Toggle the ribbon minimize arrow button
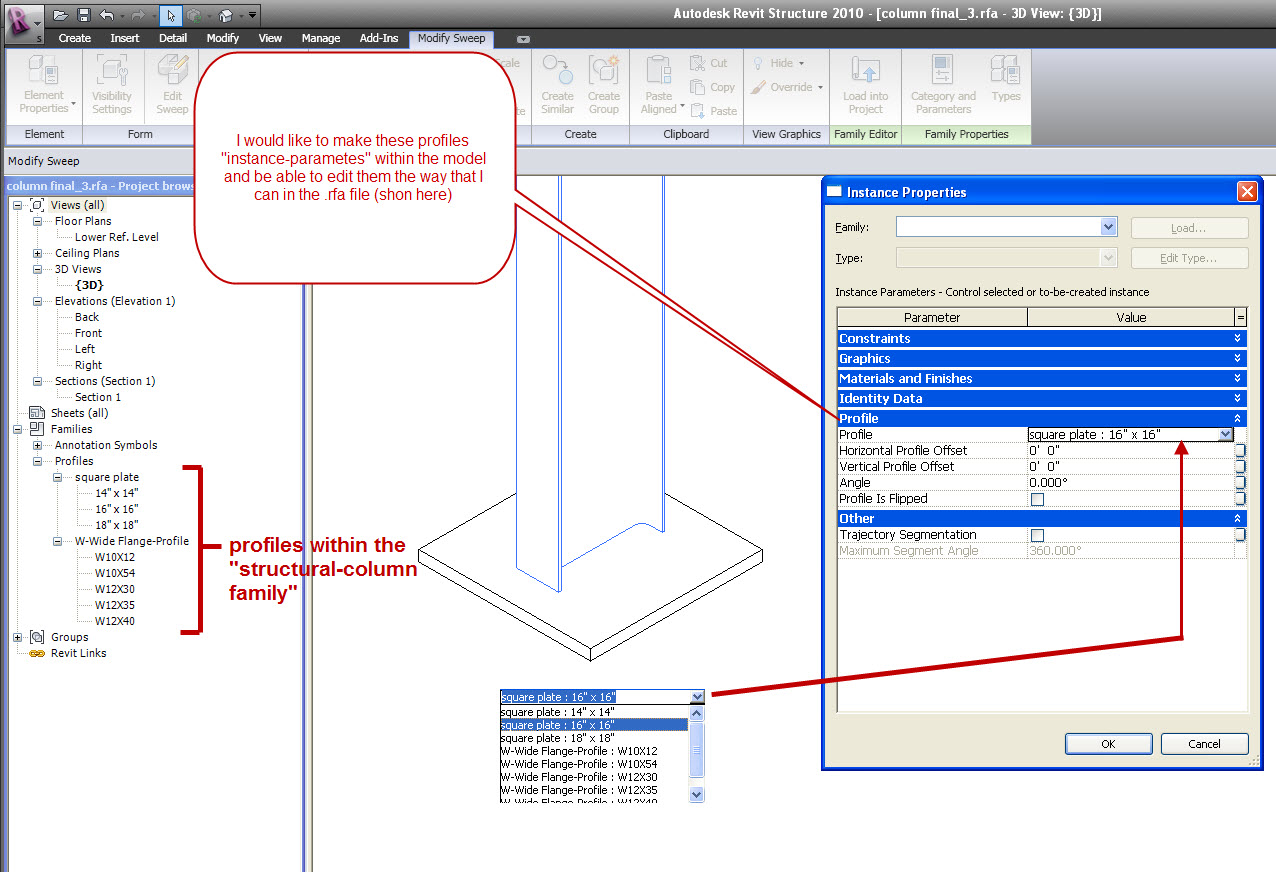This screenshot has width=1276, height=872. click(x=523, y=39)
